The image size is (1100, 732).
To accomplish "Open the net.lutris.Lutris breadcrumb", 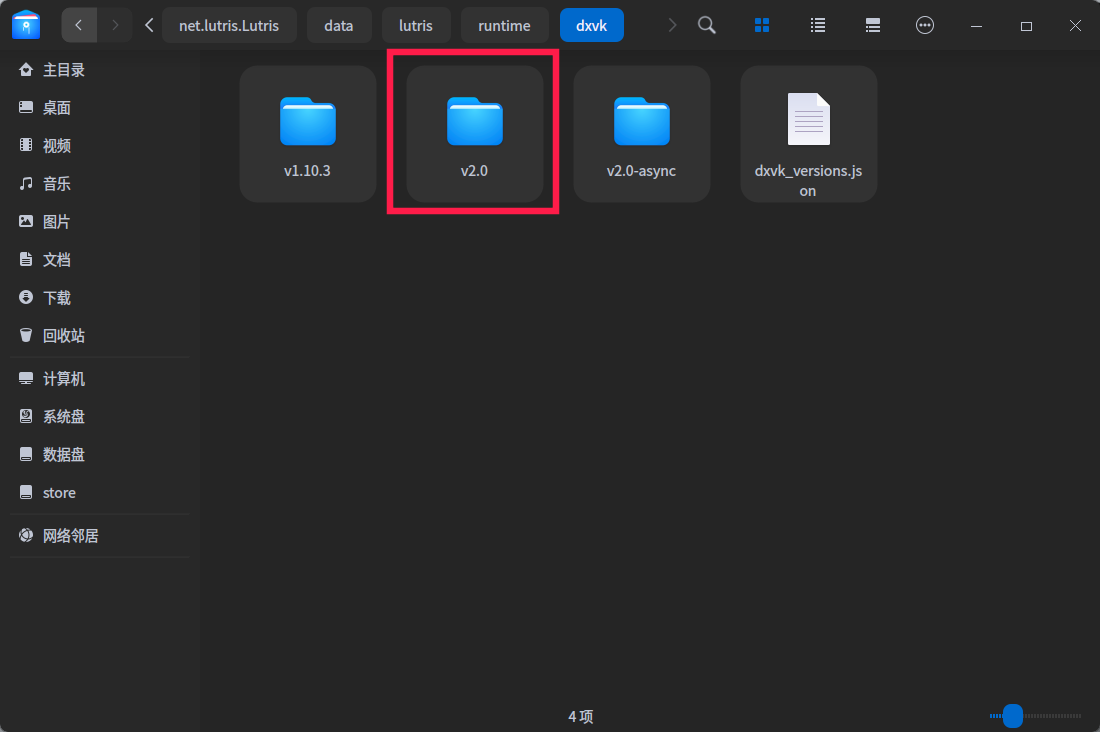I will click(229, 25).
